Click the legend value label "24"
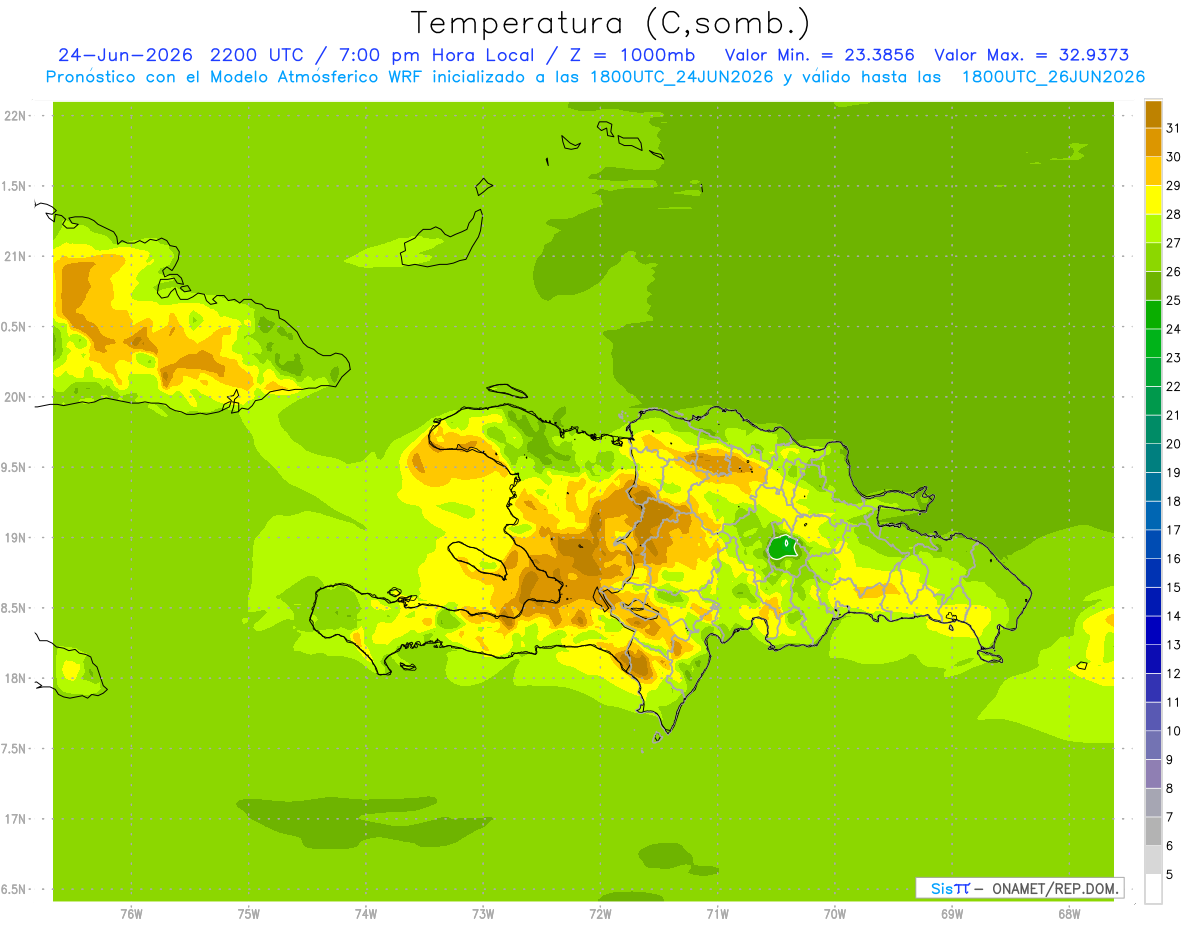Viewport: 1200px width, 927px height. tap(1173, 329)
